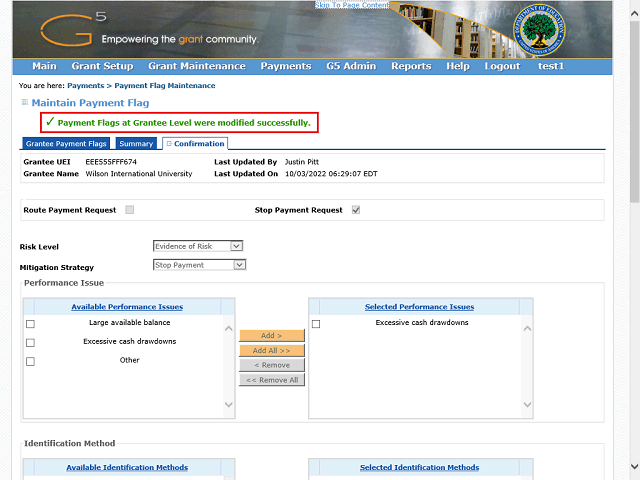Check the Large available balance checkbox
The height and width of the screenshot is (480, 640).
coord(30,324)
